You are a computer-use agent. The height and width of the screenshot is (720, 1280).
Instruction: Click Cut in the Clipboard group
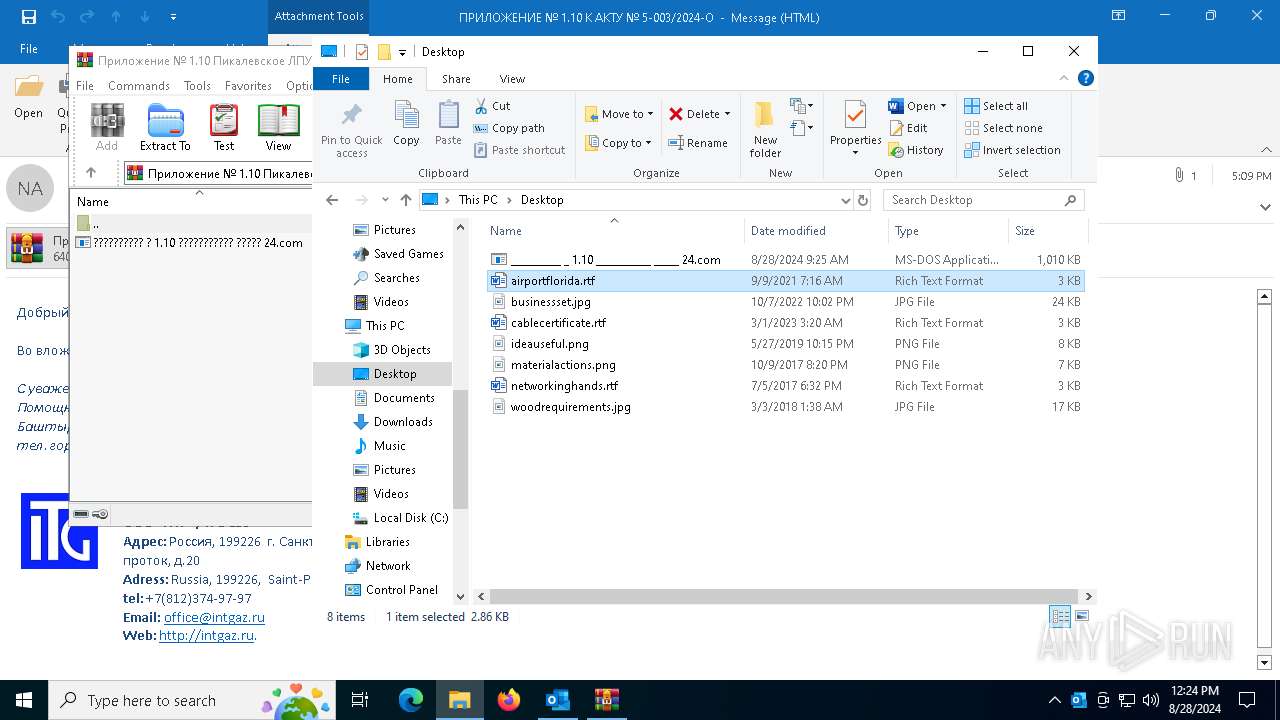492,106
